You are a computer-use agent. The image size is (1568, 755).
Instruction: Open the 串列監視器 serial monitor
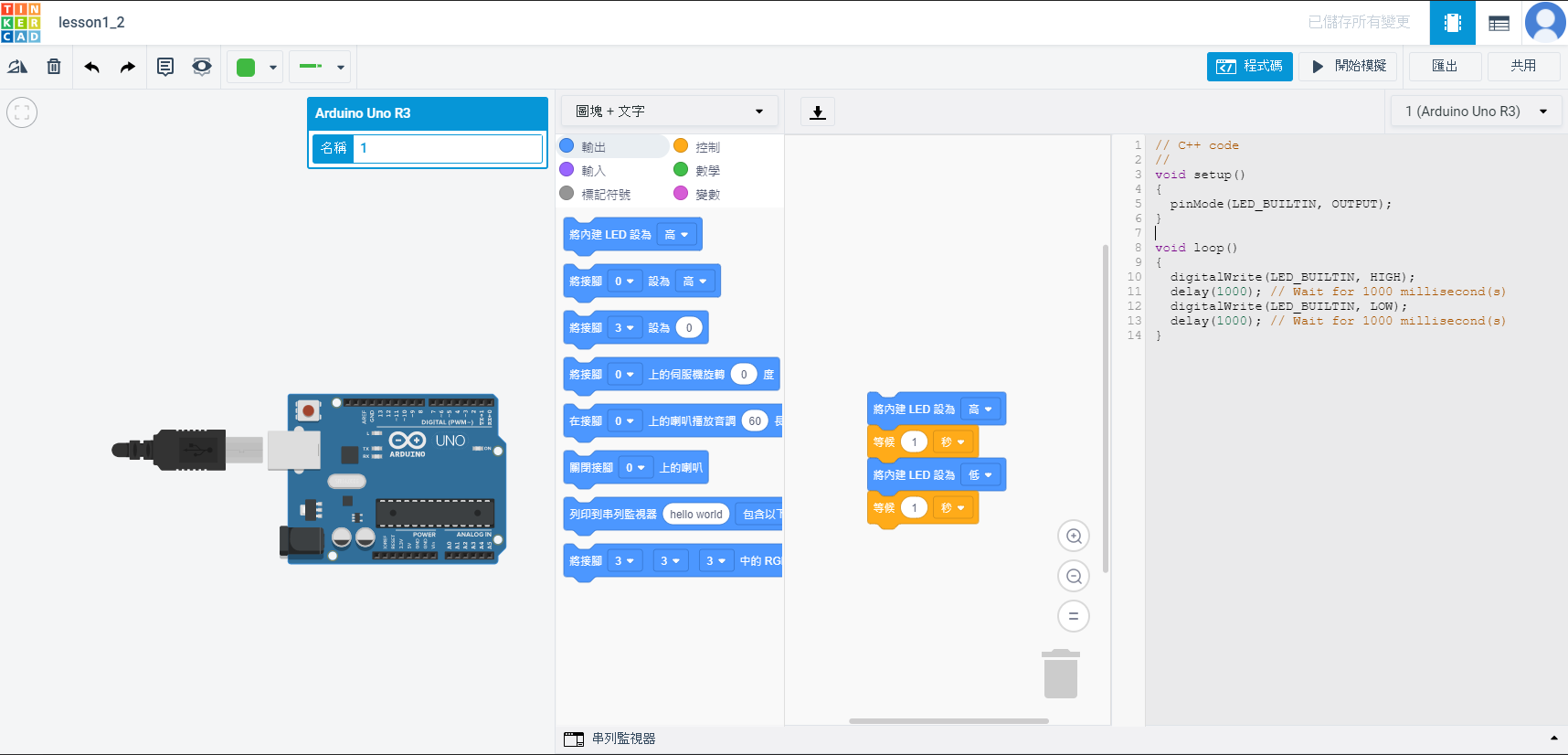tap(610, 739)
